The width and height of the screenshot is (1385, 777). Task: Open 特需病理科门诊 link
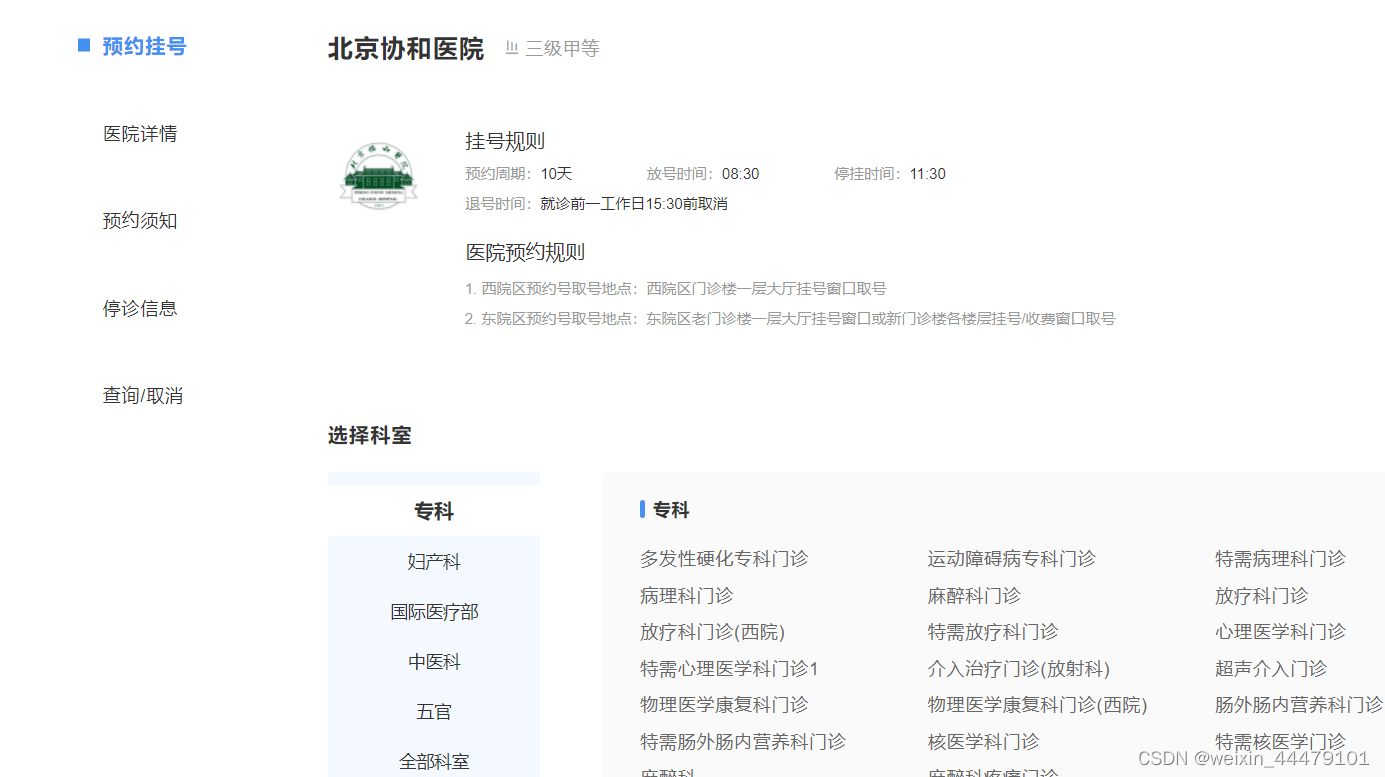pos(1280,558)
